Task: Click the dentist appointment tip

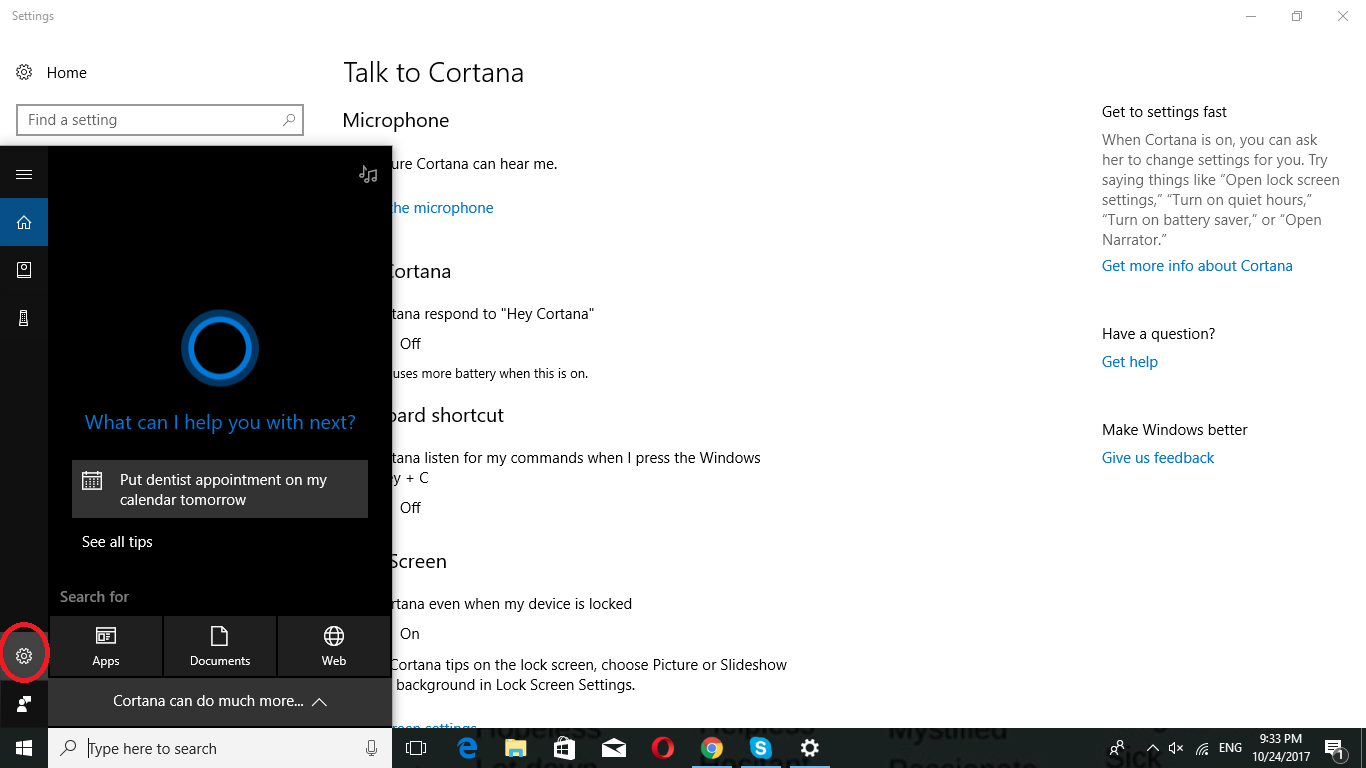Action: tap(220, 489)
